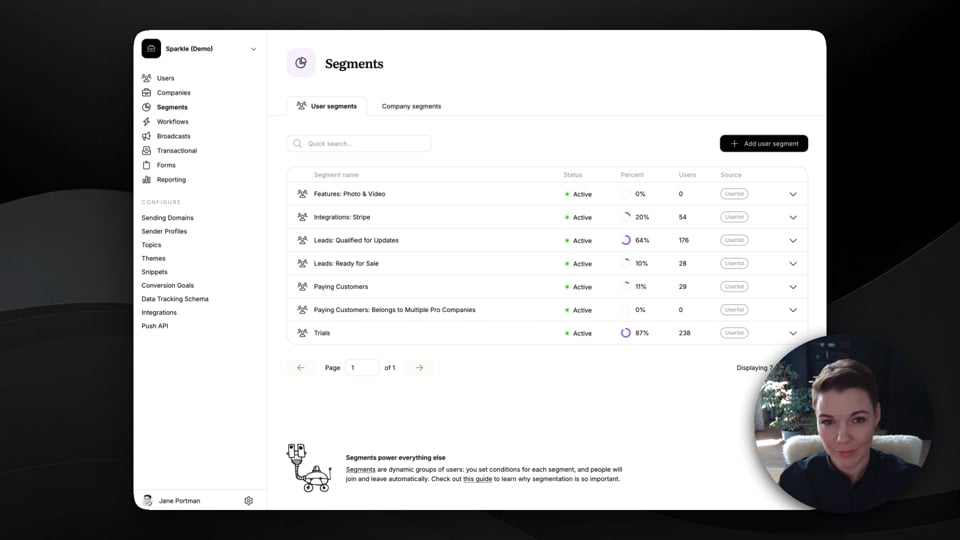Focus the Quick search input field

pos(359,143)
